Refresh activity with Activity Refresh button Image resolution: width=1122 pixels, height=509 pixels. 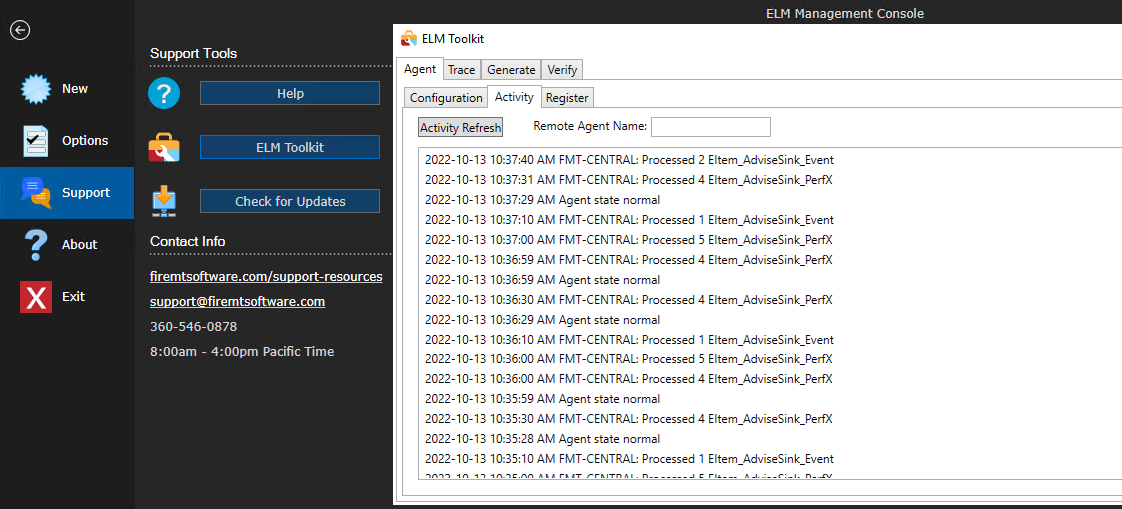coord(461,127)
